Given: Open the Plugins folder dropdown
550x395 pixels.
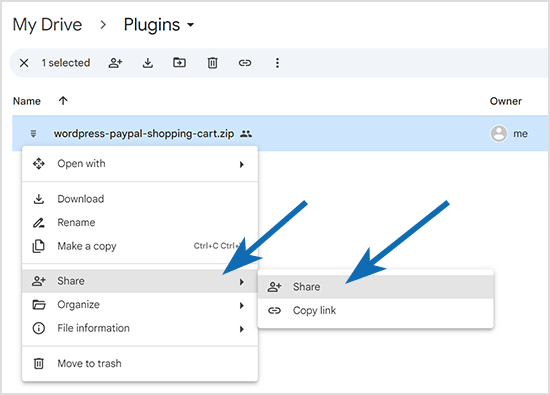Looking at the screenshot, I should (159, 25).
